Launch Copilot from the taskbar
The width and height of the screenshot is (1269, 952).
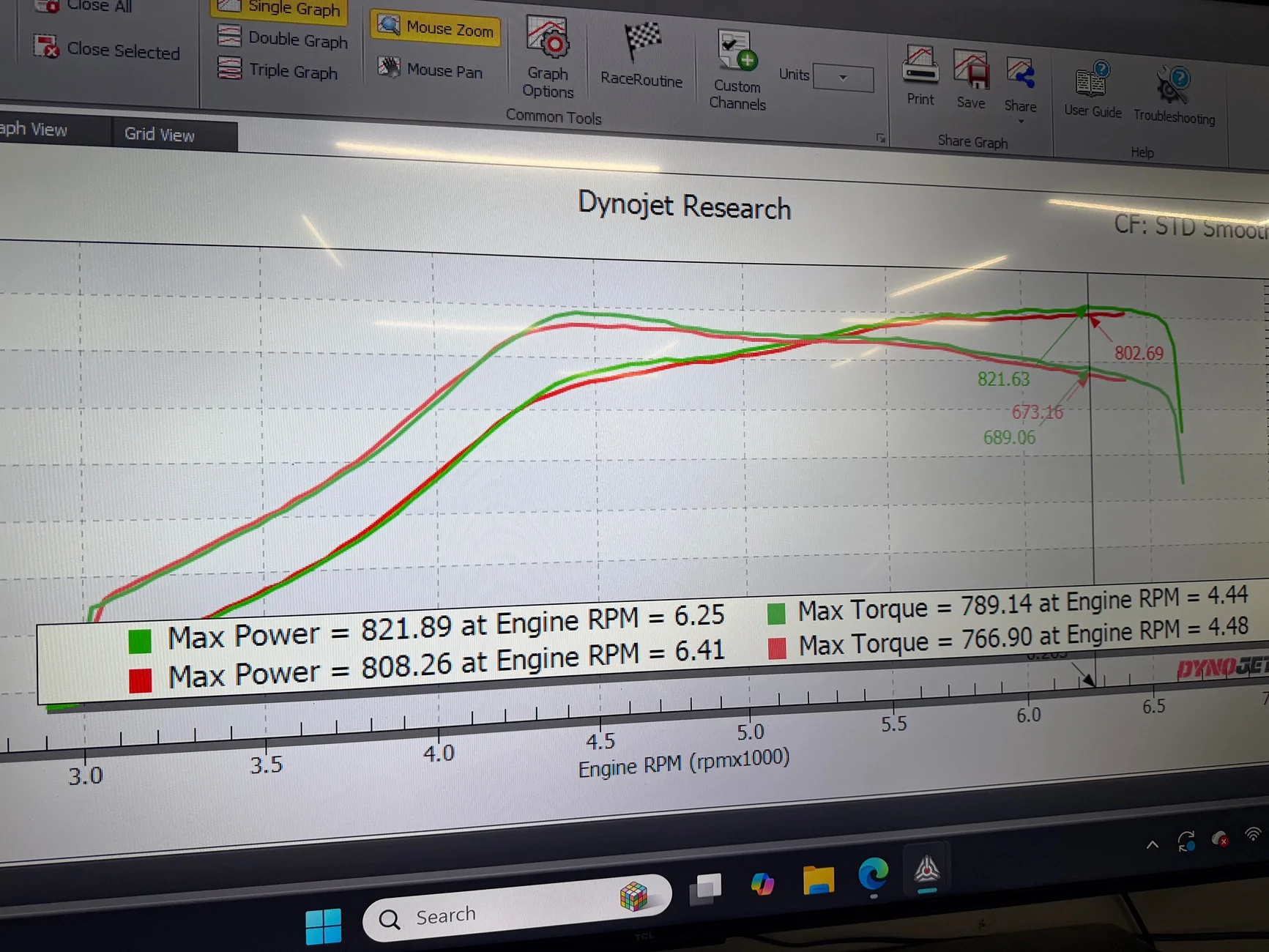pos(762,884)
